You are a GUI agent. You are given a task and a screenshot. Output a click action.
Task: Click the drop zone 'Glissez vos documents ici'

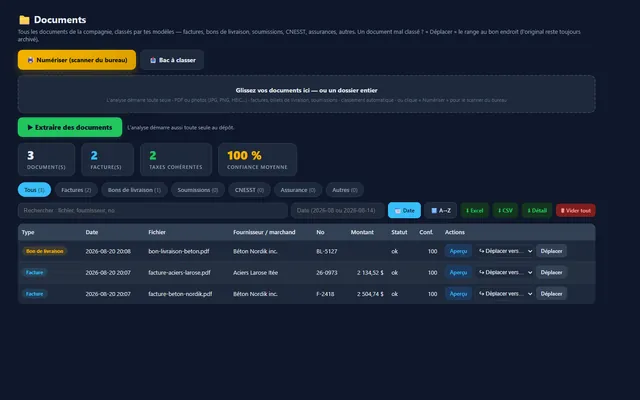[307, 94]
